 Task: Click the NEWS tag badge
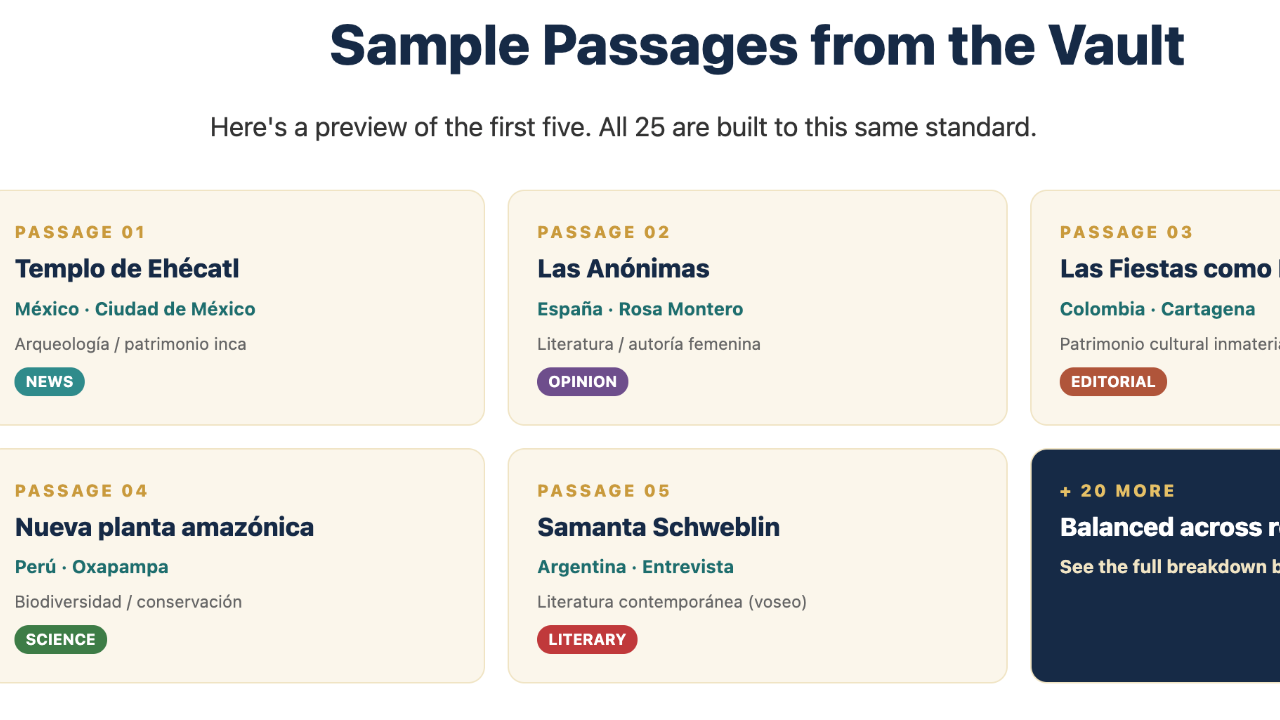(x=49, y=381)
